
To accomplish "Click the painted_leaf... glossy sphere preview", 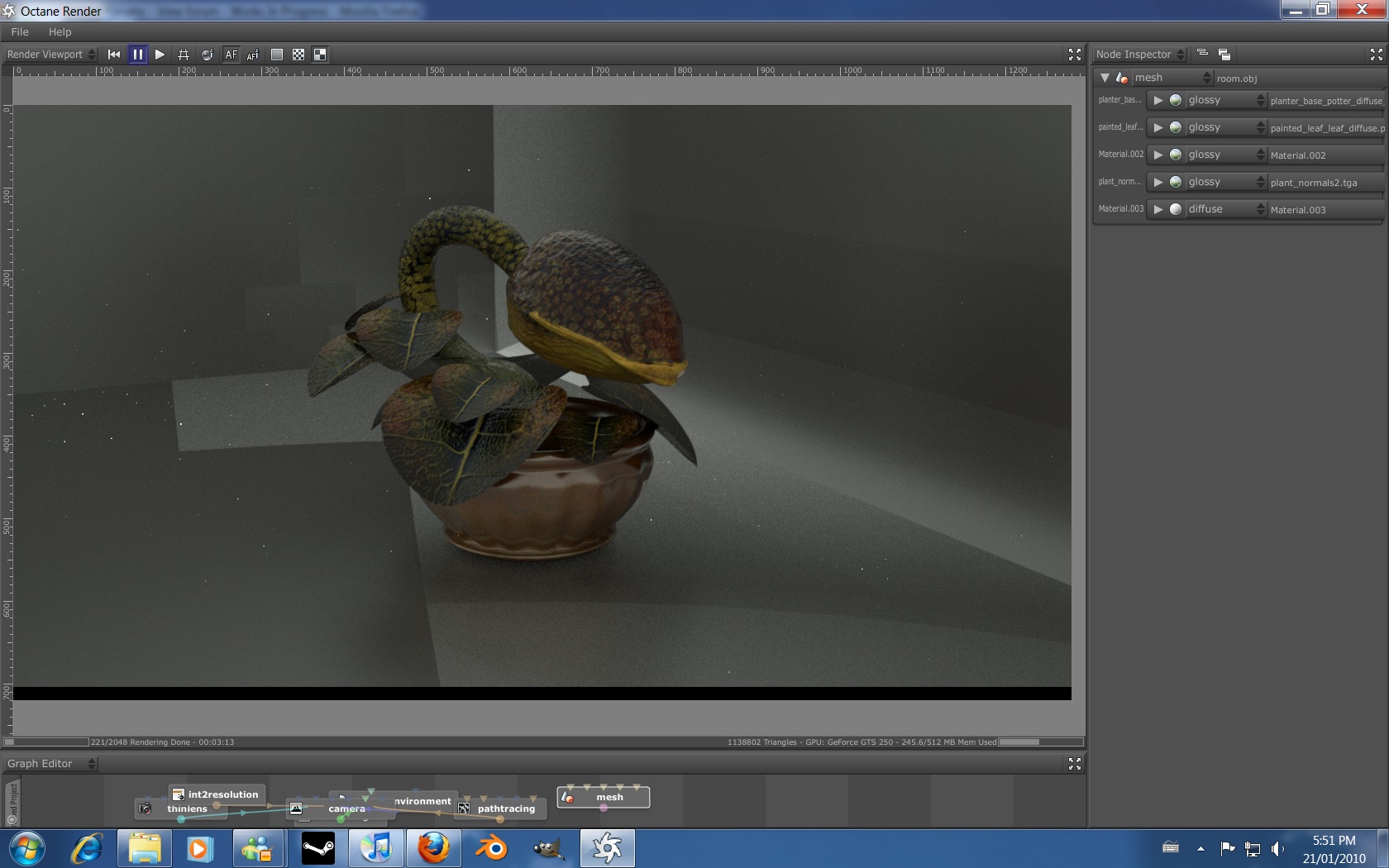I will pyautogui.click(x=1176, y=127).
